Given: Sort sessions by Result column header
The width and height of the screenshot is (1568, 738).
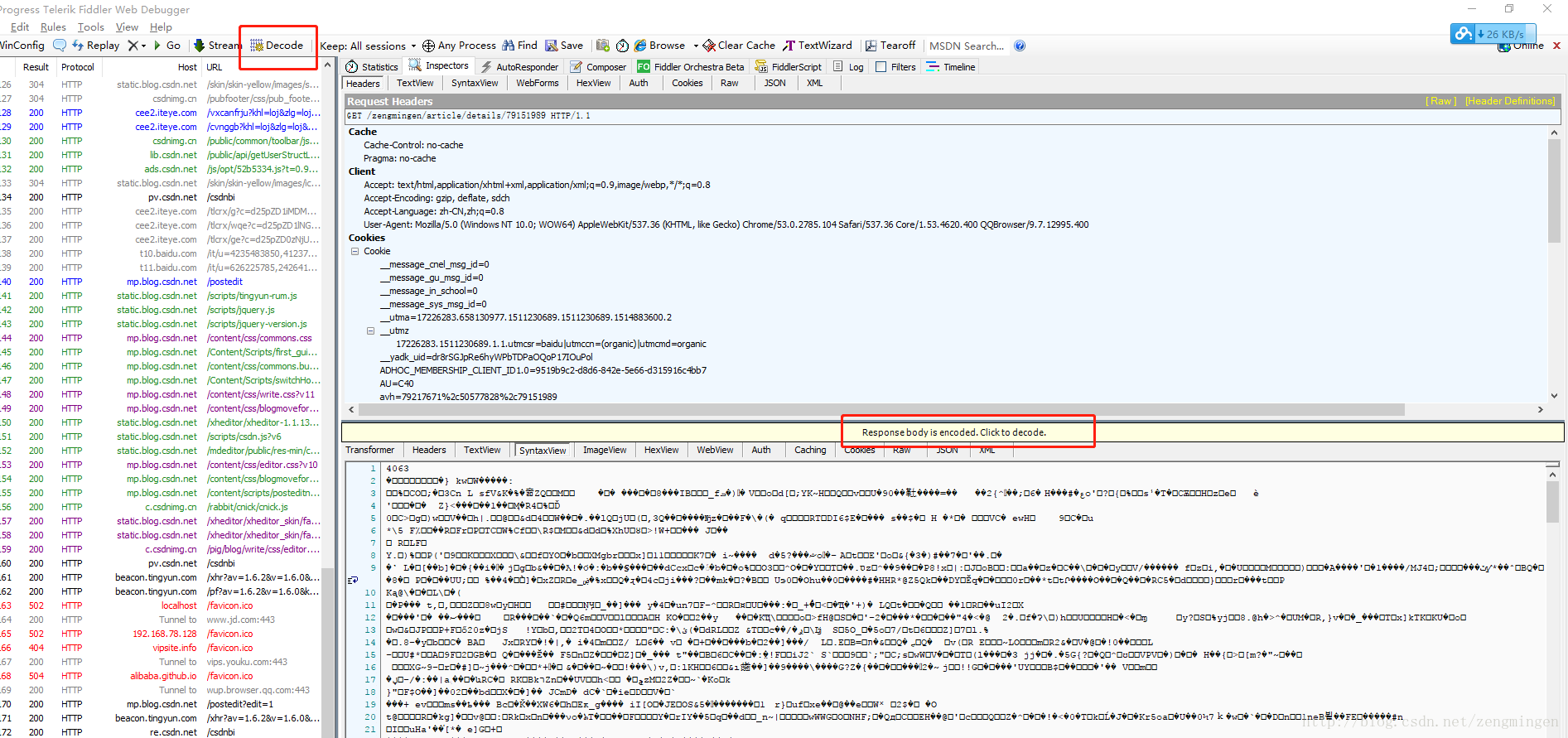Looking at the screenshot, I should tap(36, 67).
